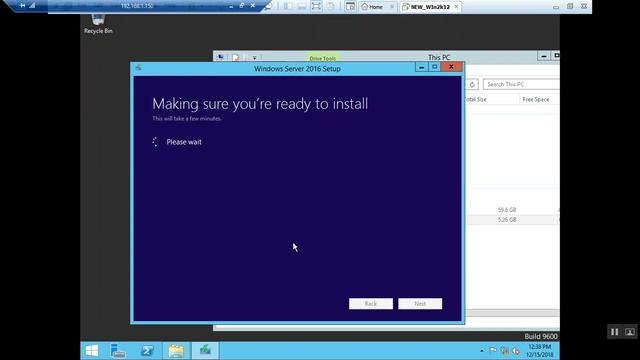Open Drive Tools tab in This PC window

[322, 58]
